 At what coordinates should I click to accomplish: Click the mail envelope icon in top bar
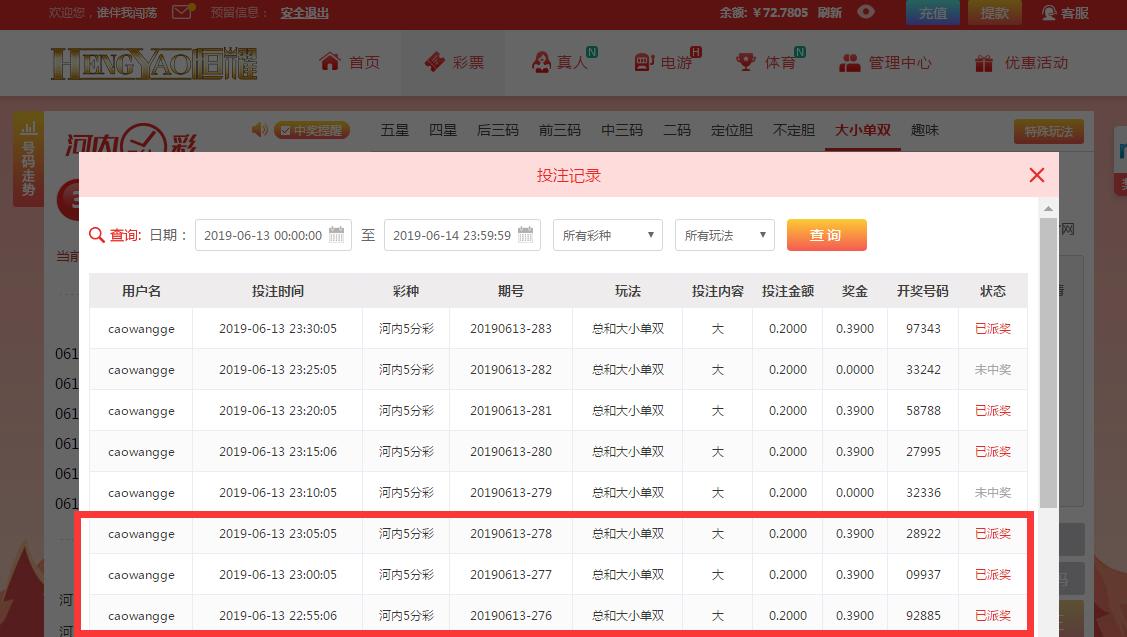[183, 12]
